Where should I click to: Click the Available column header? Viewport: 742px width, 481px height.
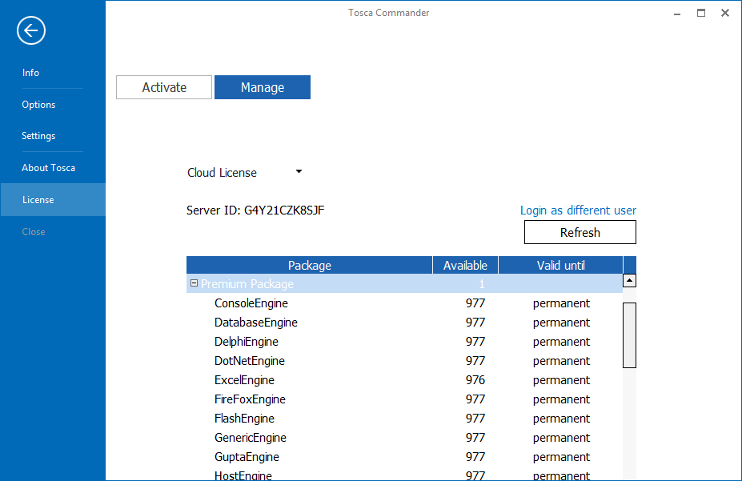pos(465,265)
